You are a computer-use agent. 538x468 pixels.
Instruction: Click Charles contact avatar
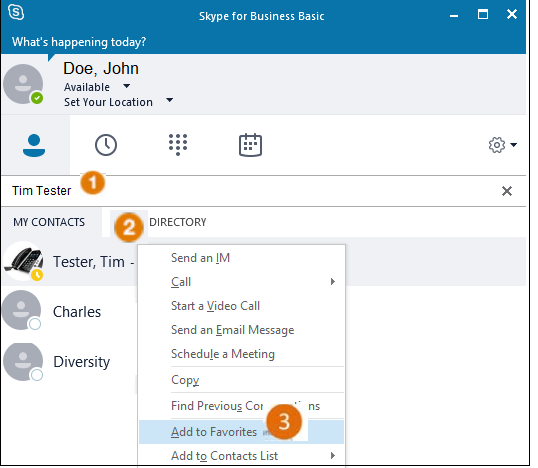click(22, 310)
